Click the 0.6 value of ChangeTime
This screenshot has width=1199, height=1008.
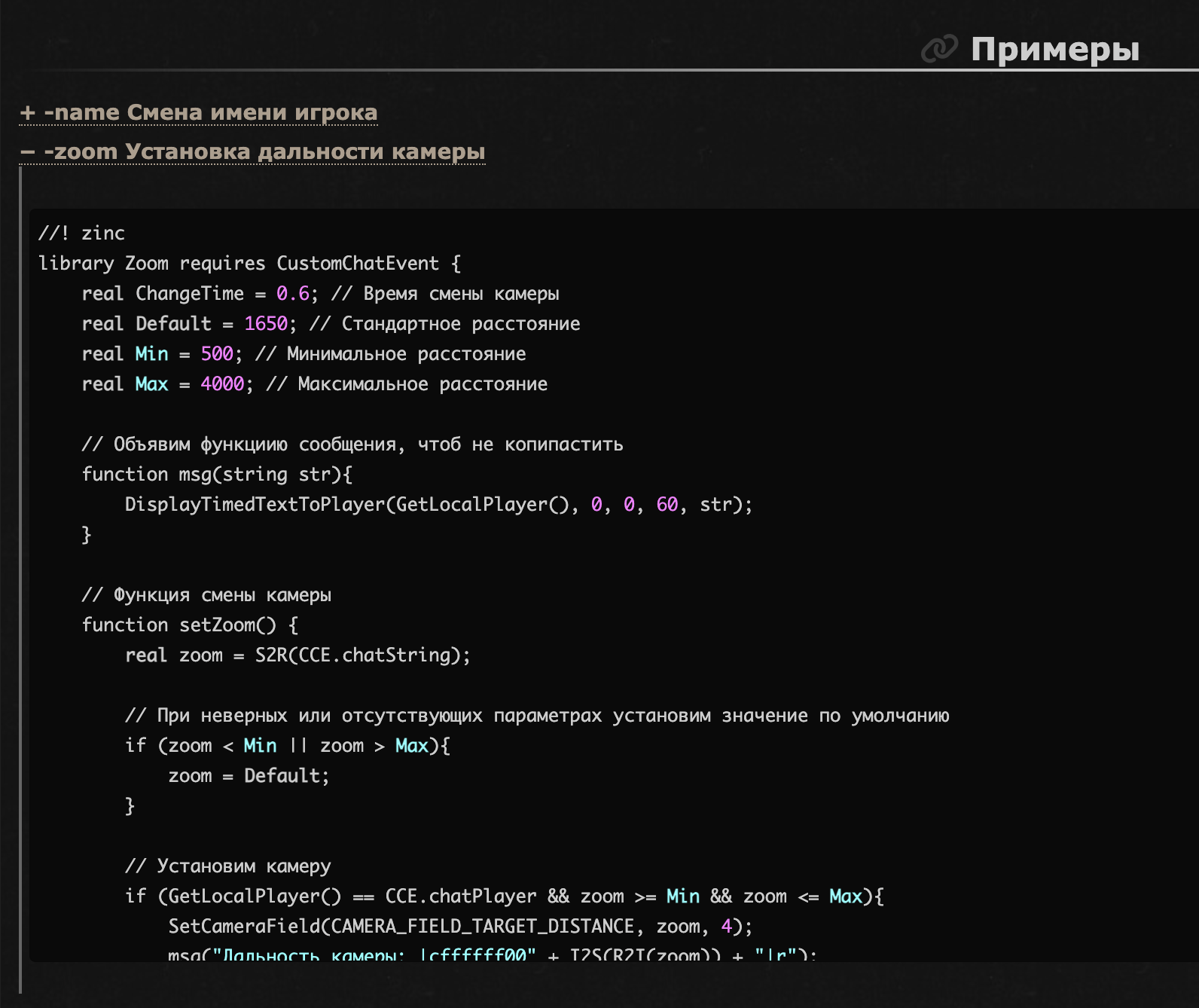click(293, 294)
